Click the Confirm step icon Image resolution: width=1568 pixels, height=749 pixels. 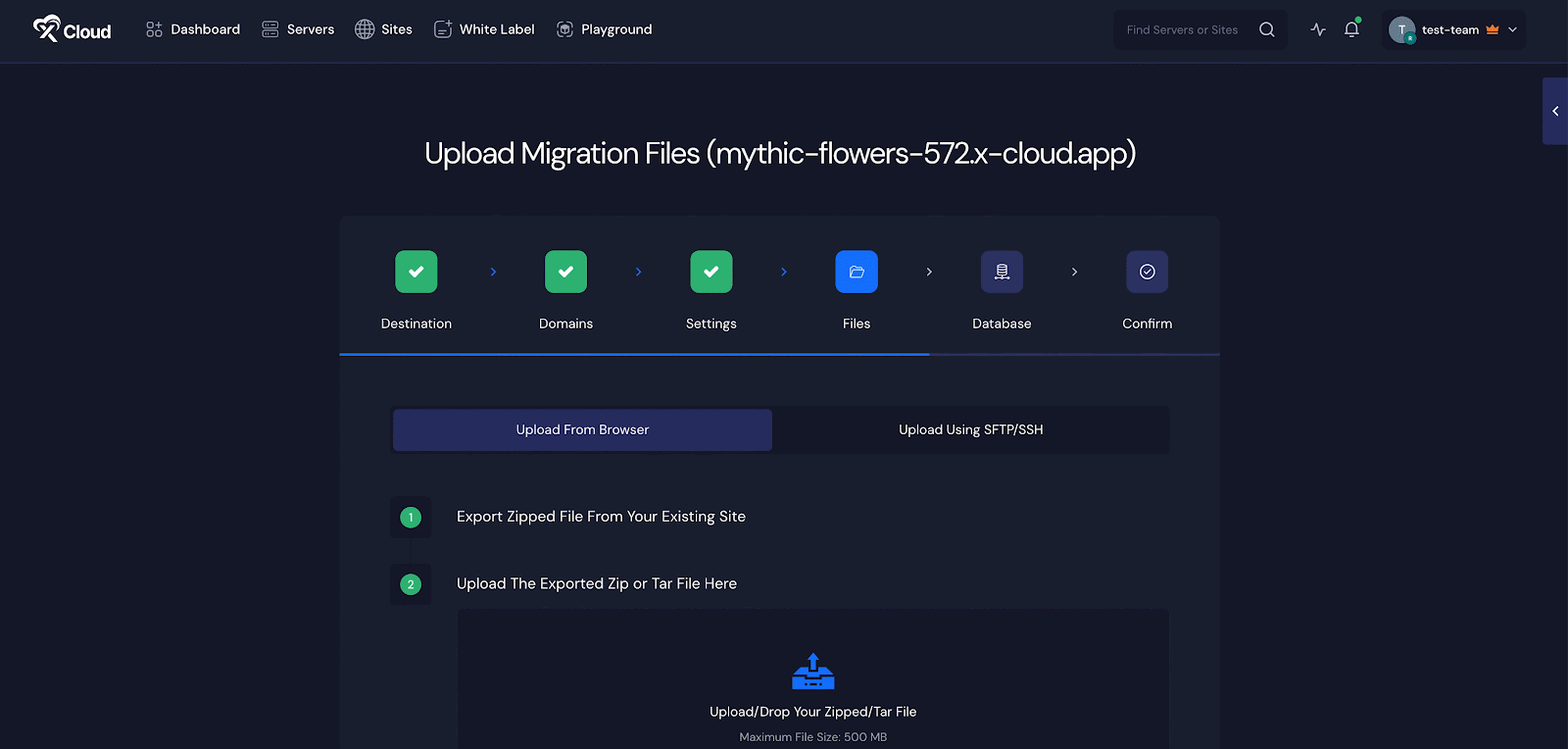point(1147,272)
